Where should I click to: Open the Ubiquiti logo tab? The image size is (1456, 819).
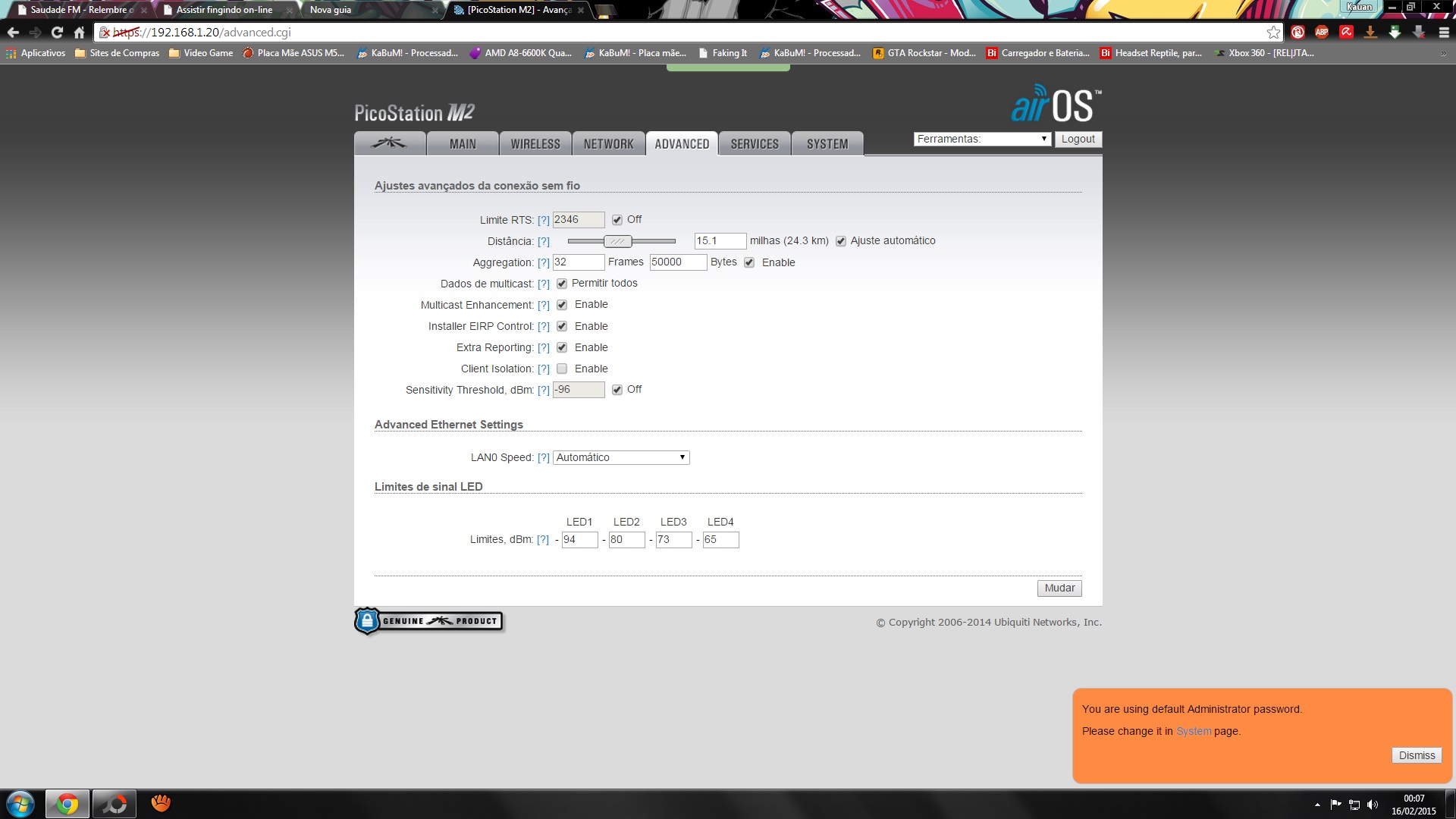(x=389, y=143)
